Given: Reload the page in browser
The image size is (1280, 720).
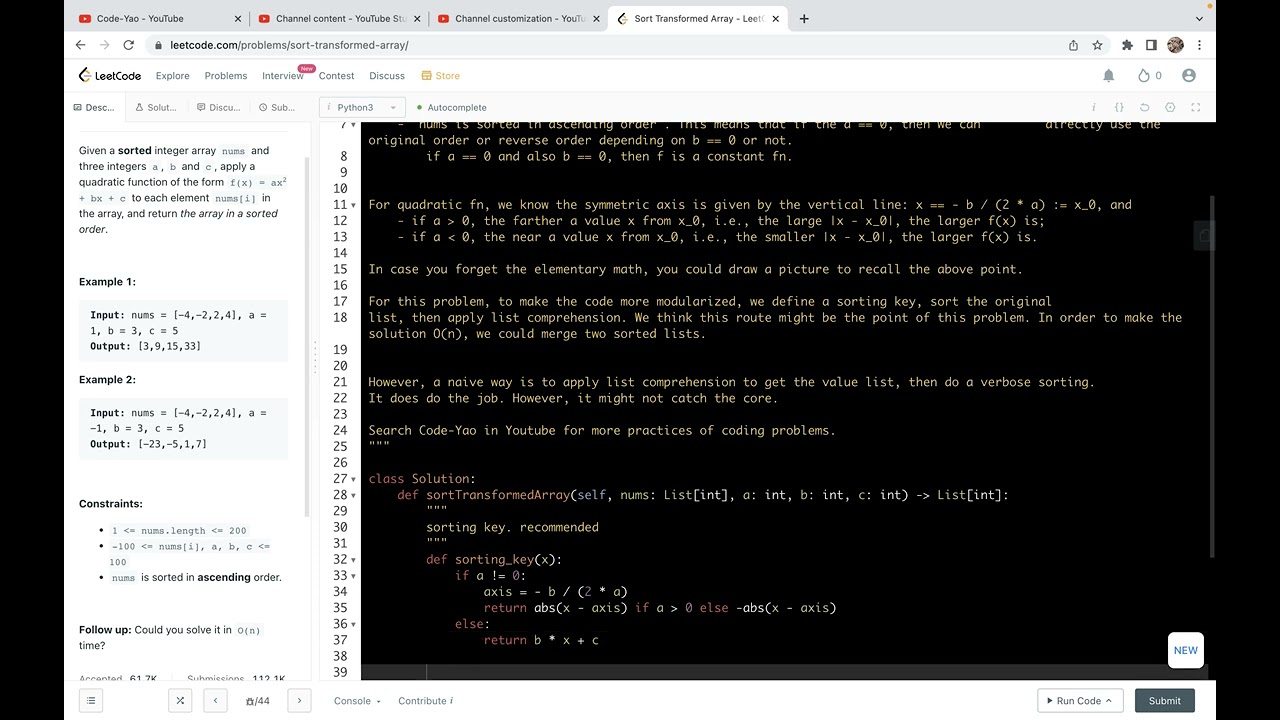Looking at the screenshot, I should click(129, 45).
